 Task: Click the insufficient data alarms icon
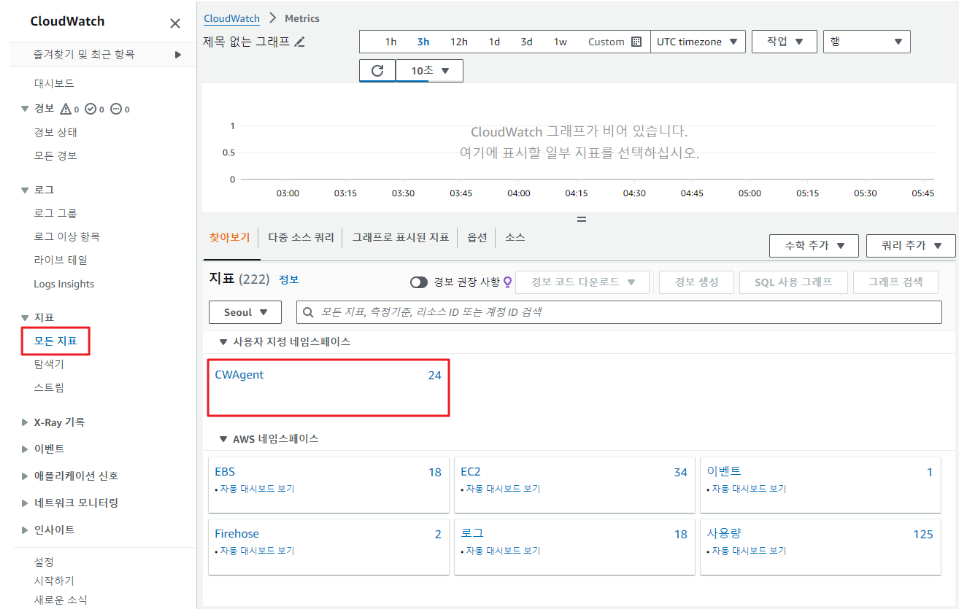coord(116,109)
